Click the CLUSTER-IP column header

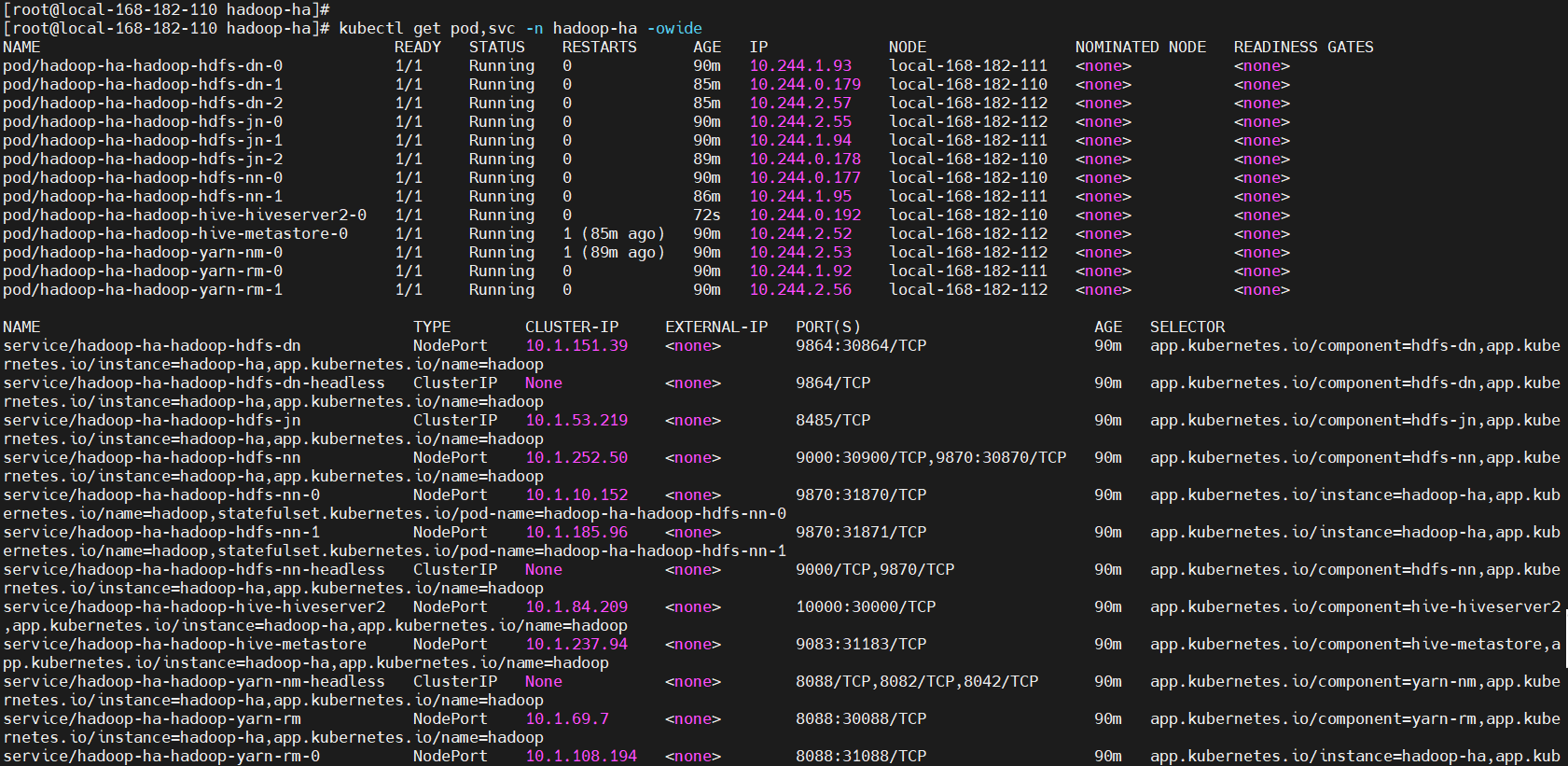pyautogui.click(x=572, y=327)
